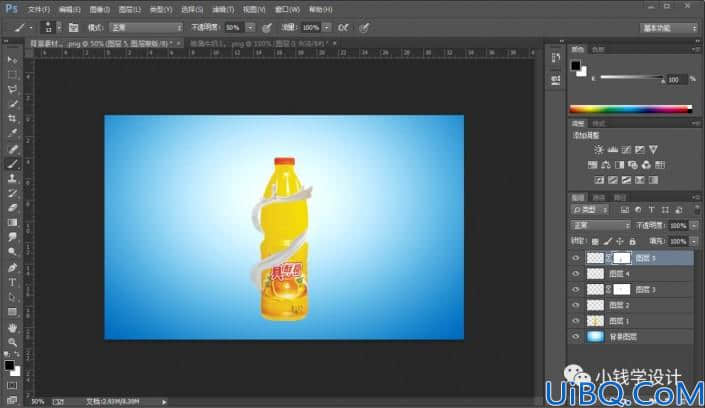Open layer blend mode 正常 dropdown
This screenshot has height=408, width=705.
point(600,225)
